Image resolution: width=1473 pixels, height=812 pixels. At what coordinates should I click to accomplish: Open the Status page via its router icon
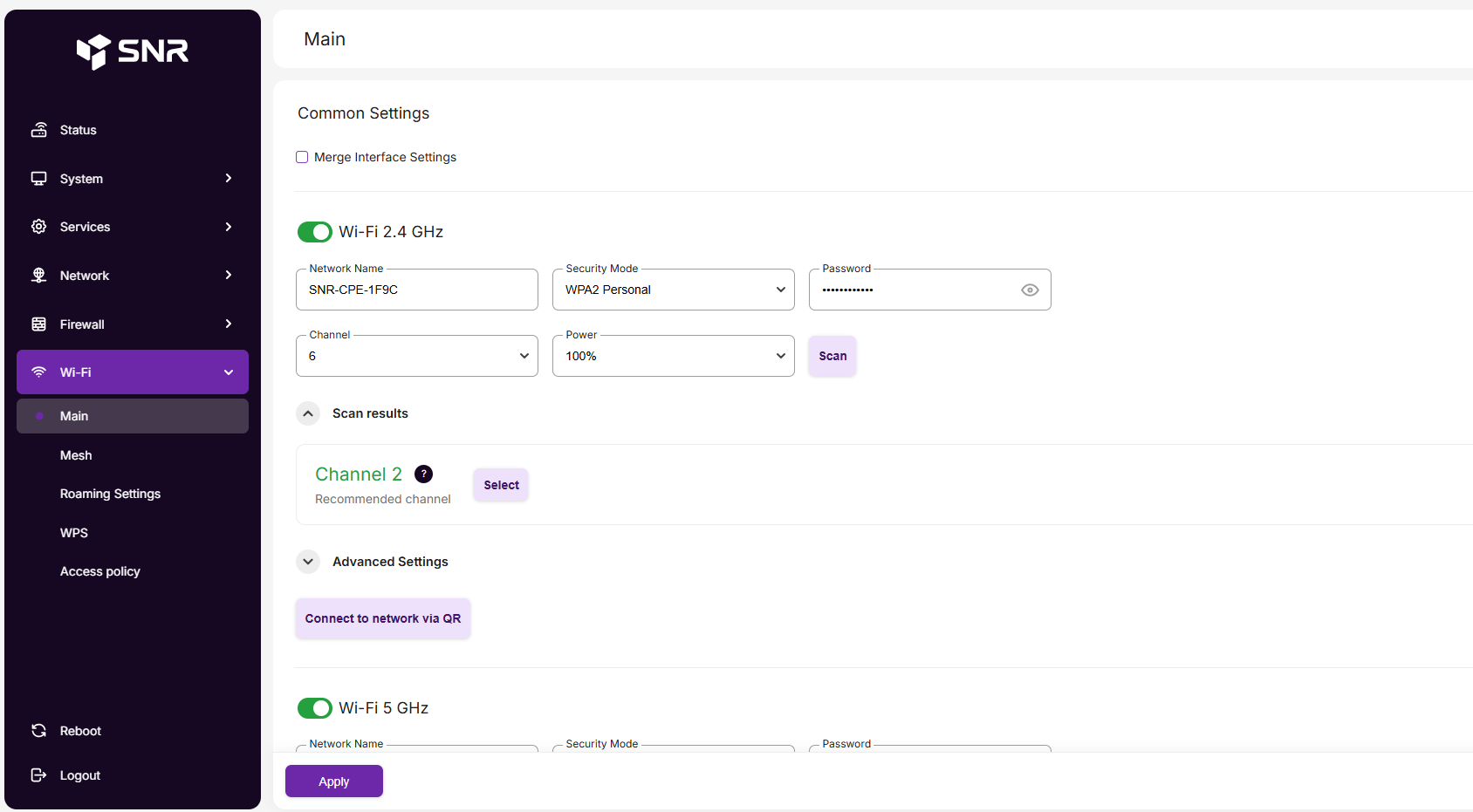click(x=39, y=130)
